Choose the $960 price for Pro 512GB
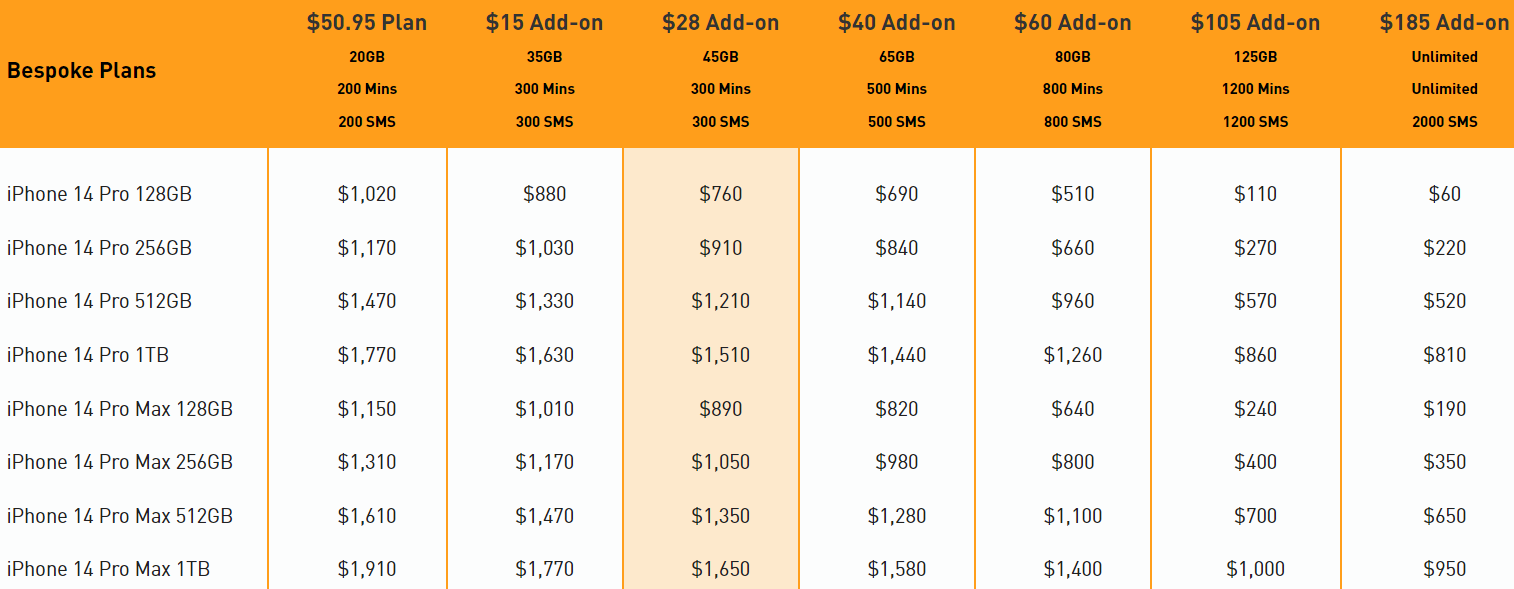Screen dimensions: 1514x589 [1072, 301]
